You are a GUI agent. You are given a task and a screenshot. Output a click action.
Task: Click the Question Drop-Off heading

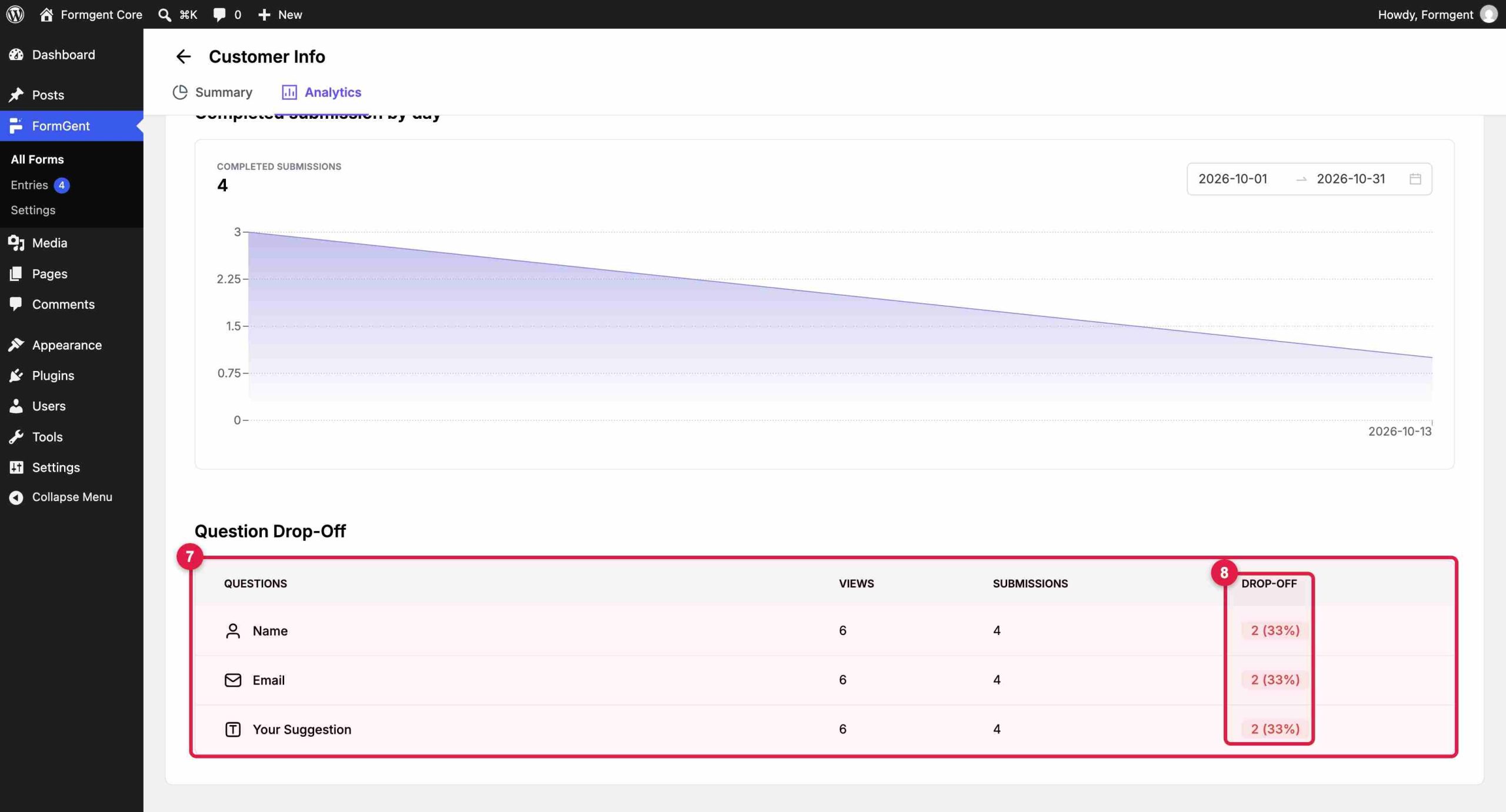click(x=270, y=531)
